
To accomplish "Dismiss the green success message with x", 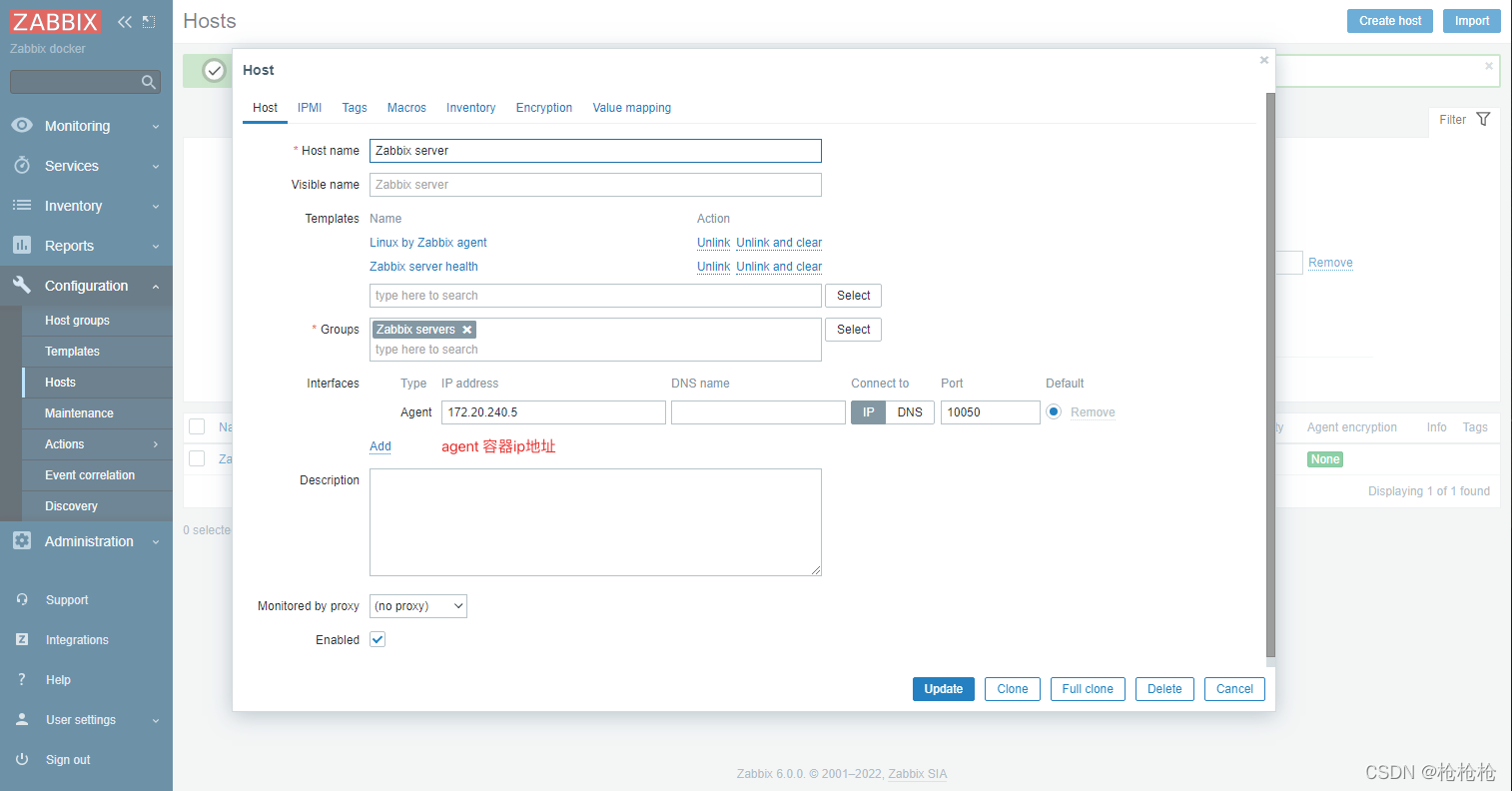I will pyautogui.click(x=1489, y=66).
